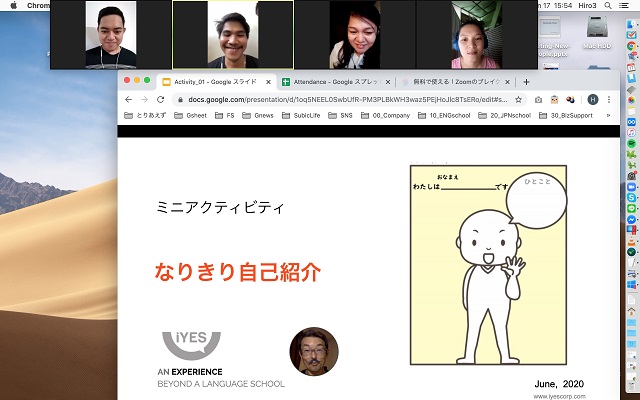Click the June, 2020 date text
The width and height of the screenshot is (640, 400).
pos(559,384)
